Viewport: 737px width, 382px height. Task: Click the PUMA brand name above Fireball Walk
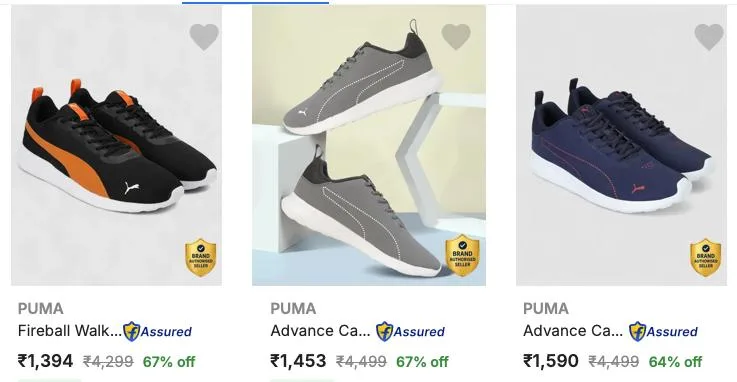40,309
